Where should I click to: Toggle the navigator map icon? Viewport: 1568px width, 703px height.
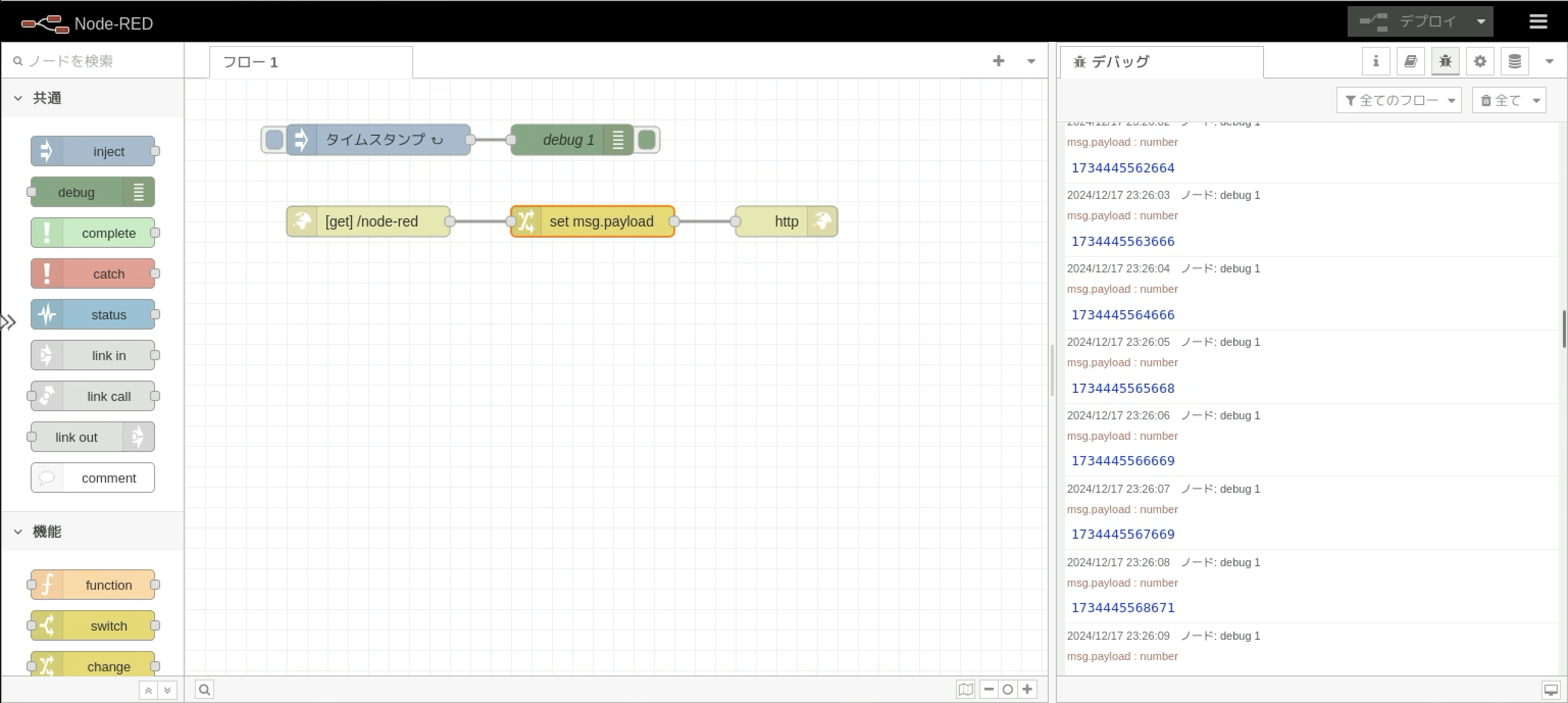[966, 690]
